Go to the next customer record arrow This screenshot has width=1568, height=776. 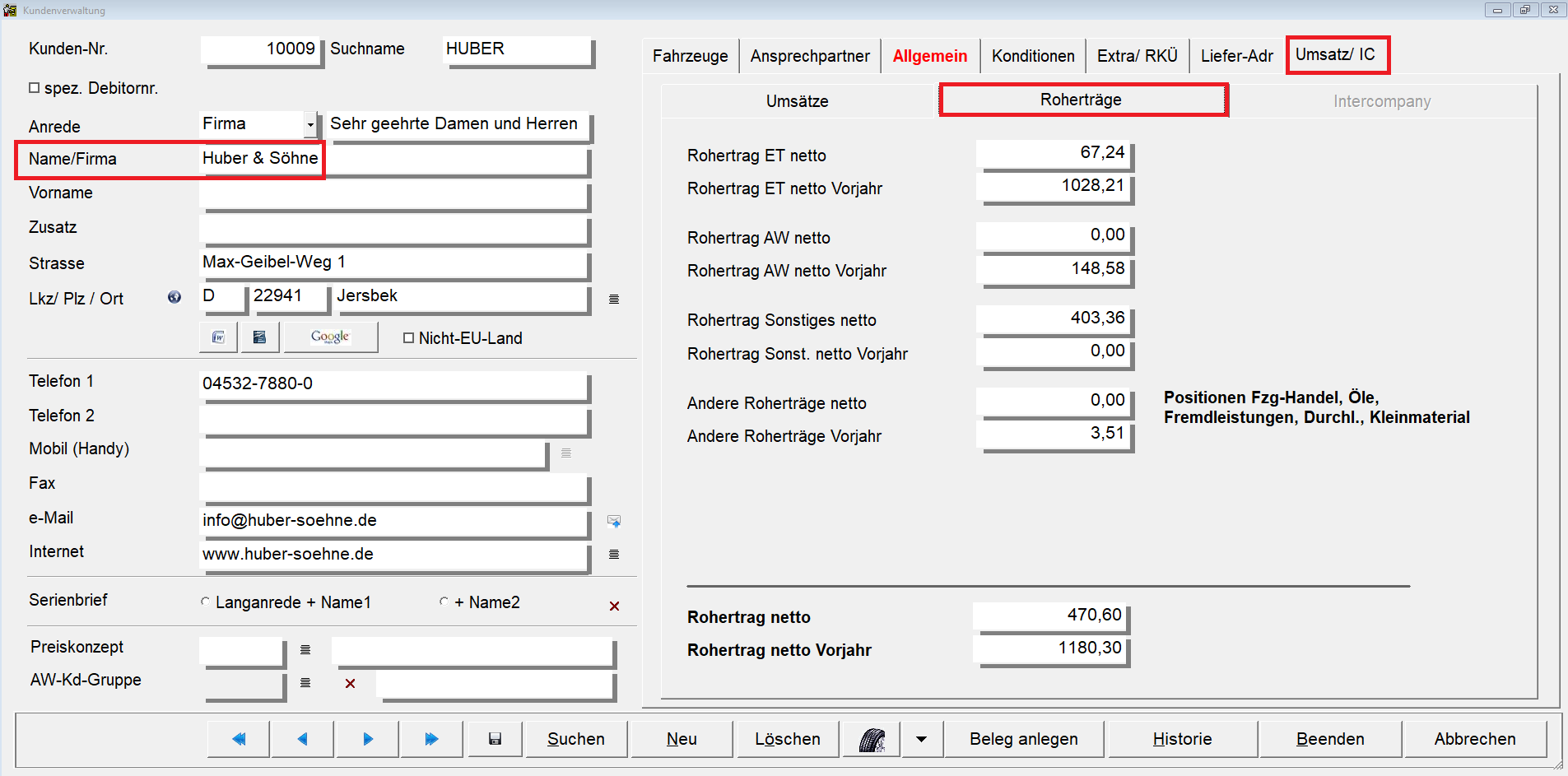pos(368,739)
